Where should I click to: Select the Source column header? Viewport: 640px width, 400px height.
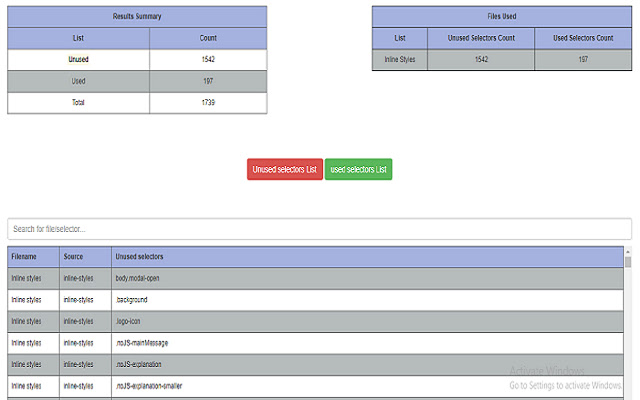pyautogui.click(x=85, y=257)
